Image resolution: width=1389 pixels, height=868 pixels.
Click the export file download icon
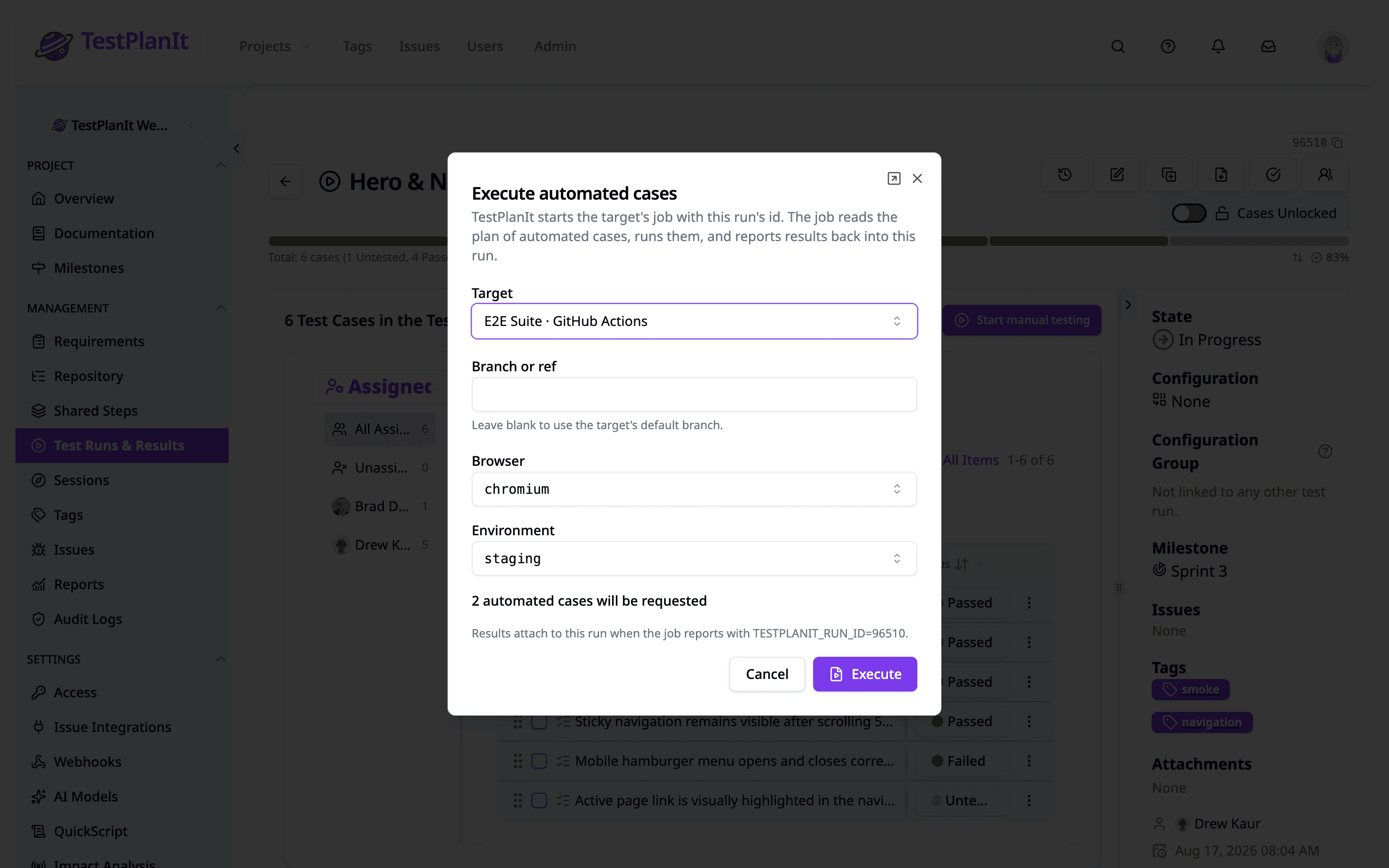click(x=1221, y=175)
